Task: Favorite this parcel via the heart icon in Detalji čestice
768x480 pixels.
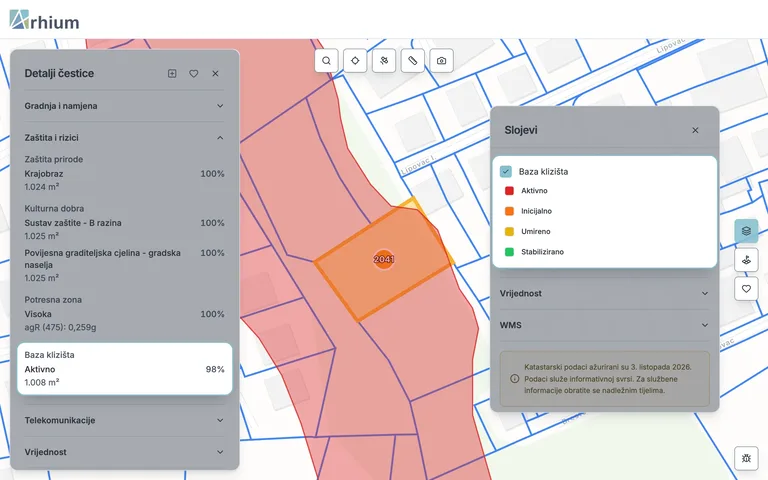Action: [x=194, y=73]
